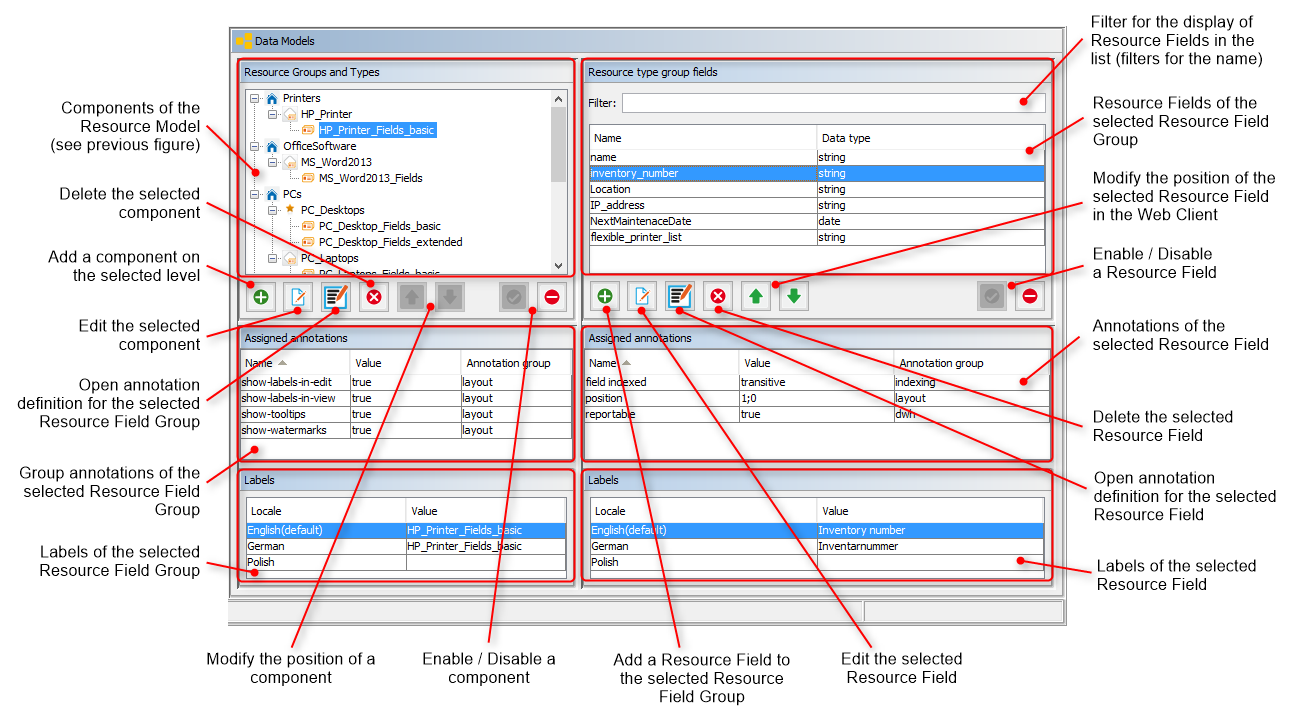Enable the selected Resource Field
1294x723 pixels.
coord(990,296)
